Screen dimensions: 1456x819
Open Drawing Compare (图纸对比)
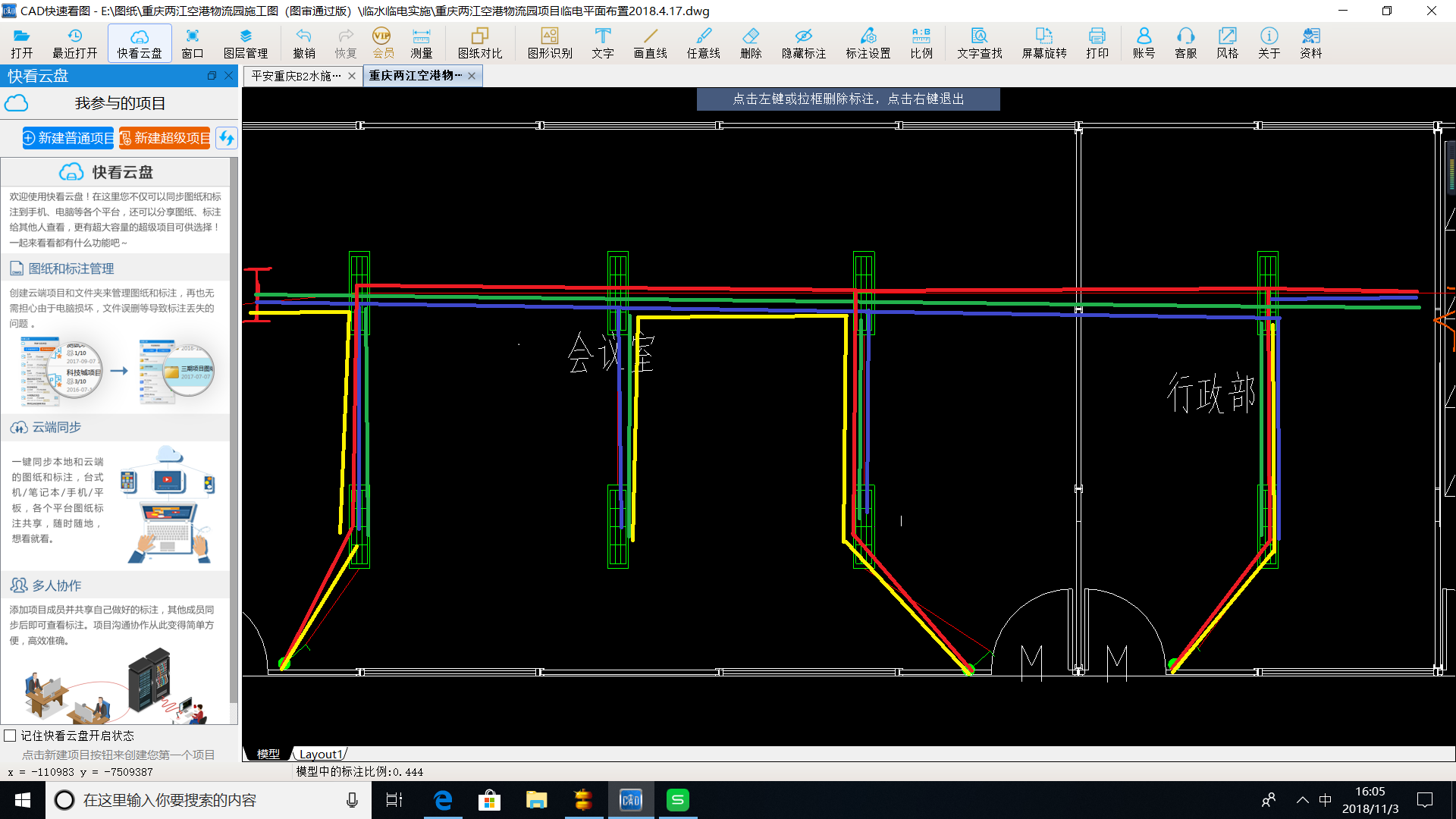click(x=480, y=43)
